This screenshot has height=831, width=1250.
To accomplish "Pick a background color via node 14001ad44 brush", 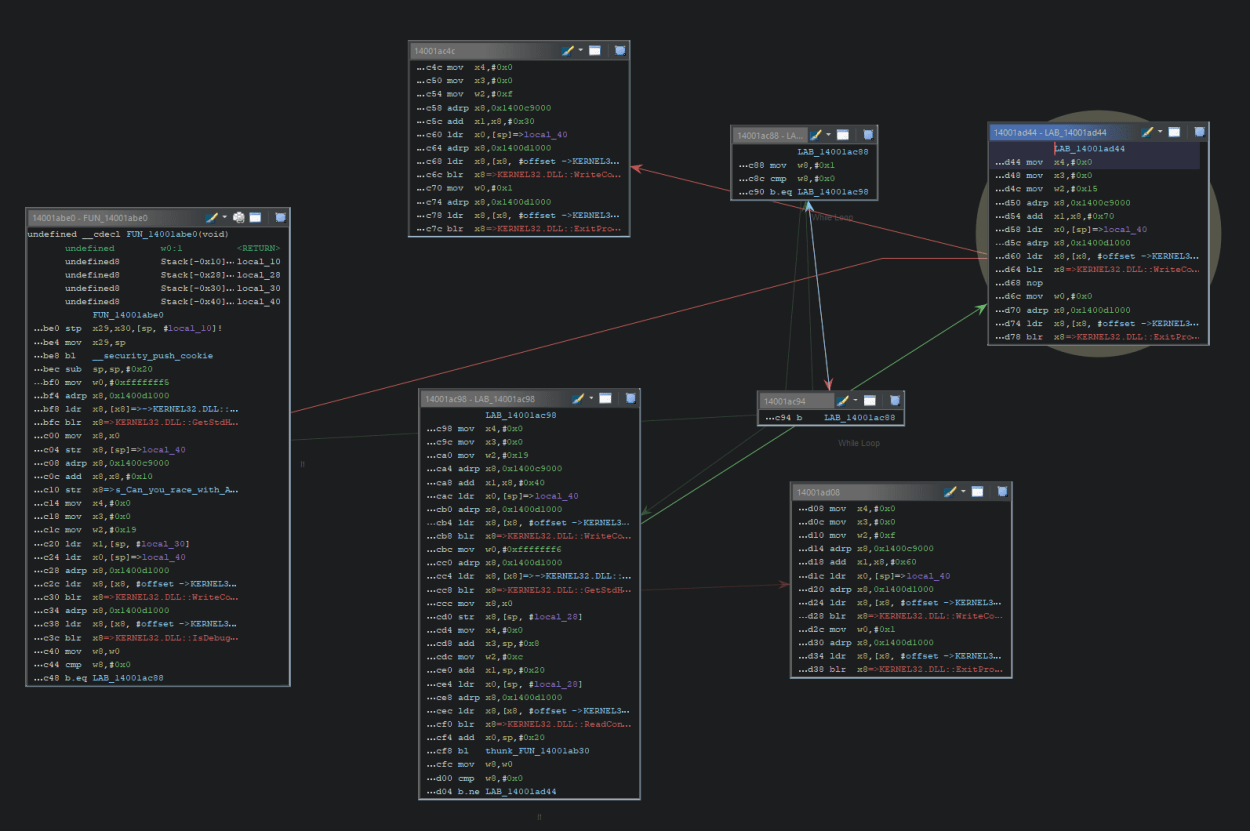I will (1147, 132).
